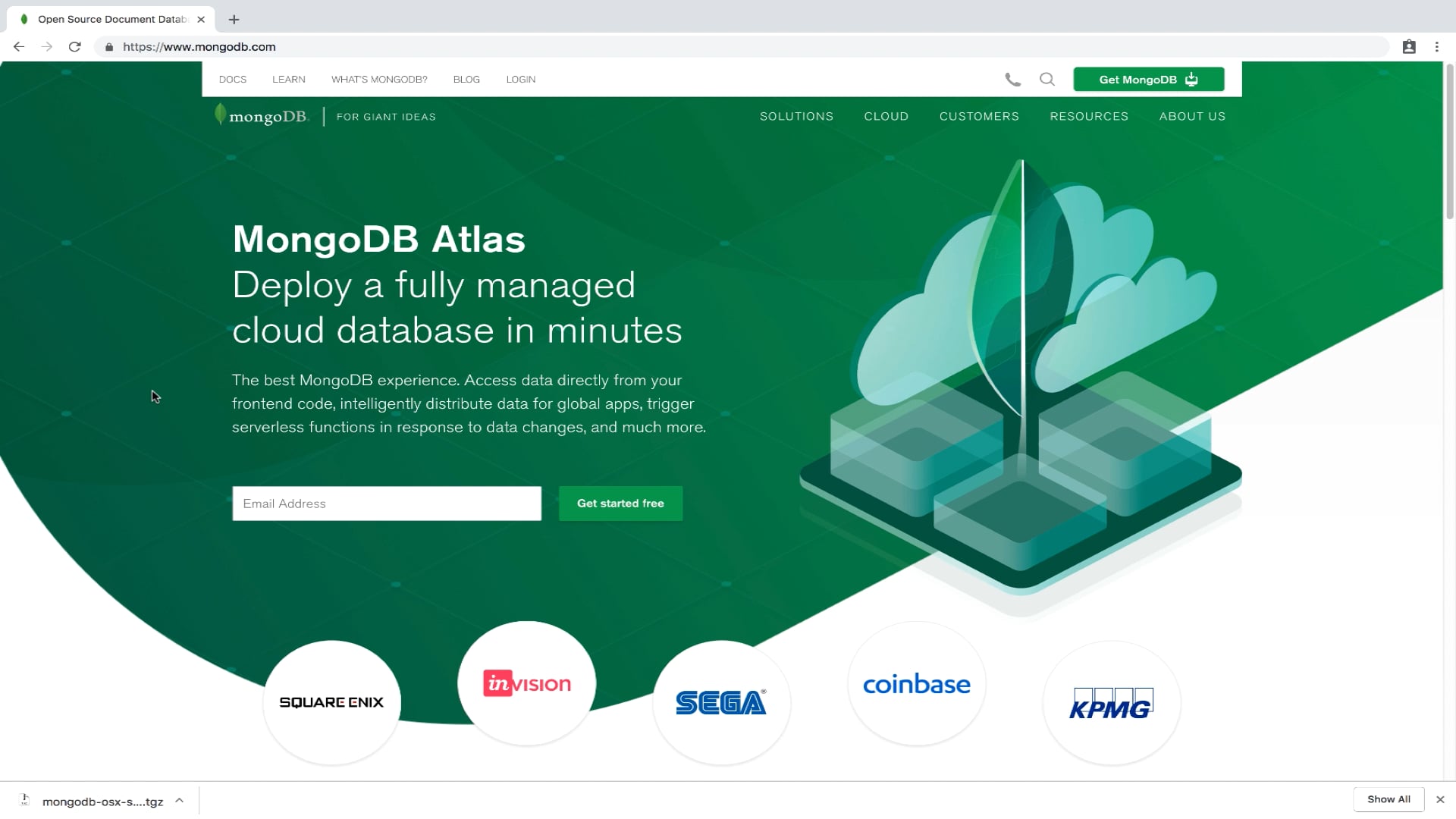
Task: Click Show All downloads button
Action: click(1388, 799)
